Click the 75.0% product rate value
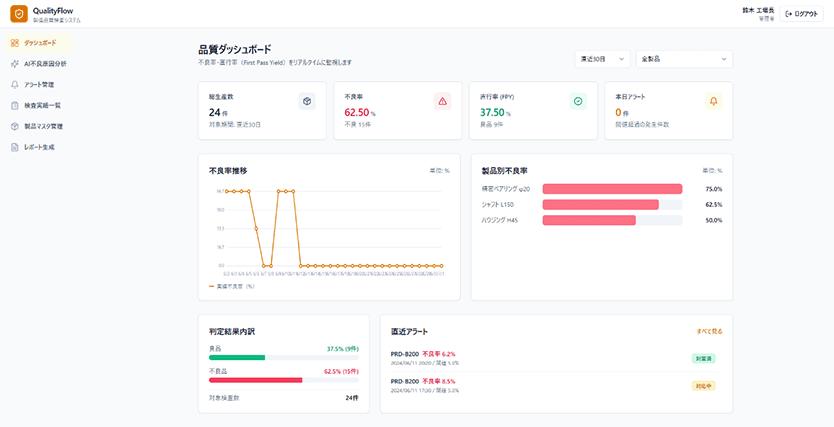This screenshot has width=834, height=427. pyautogui.click(x=714, y=189)
